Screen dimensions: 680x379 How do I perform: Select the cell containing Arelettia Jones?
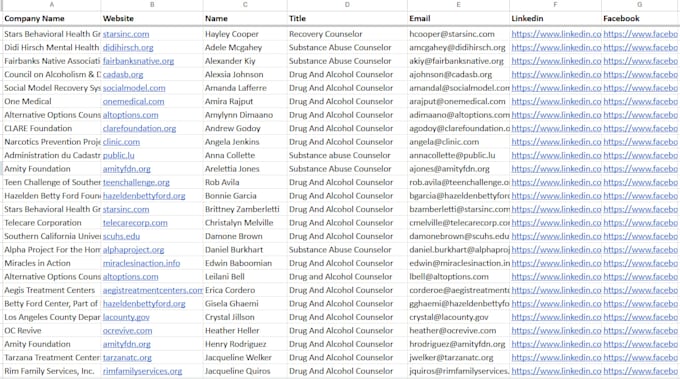pos(245,169)
